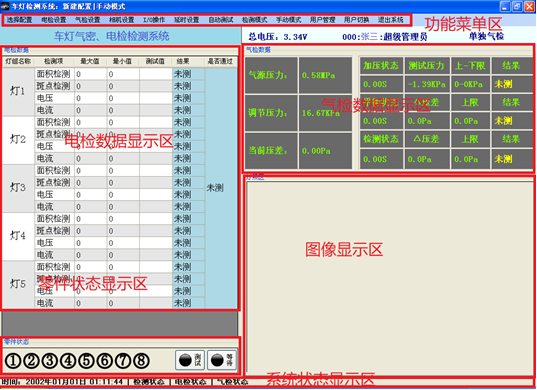
Task: Click part status indicator number ①
Action: [x=13, y=361]
